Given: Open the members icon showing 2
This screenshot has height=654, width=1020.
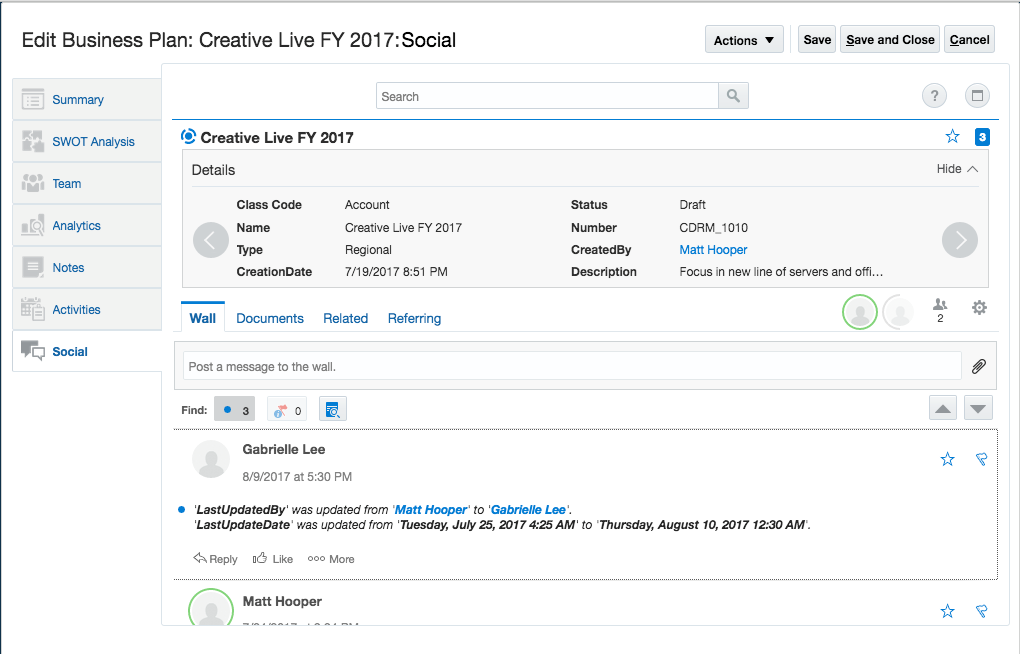Looking at the screenshot, I should (940, 310).
